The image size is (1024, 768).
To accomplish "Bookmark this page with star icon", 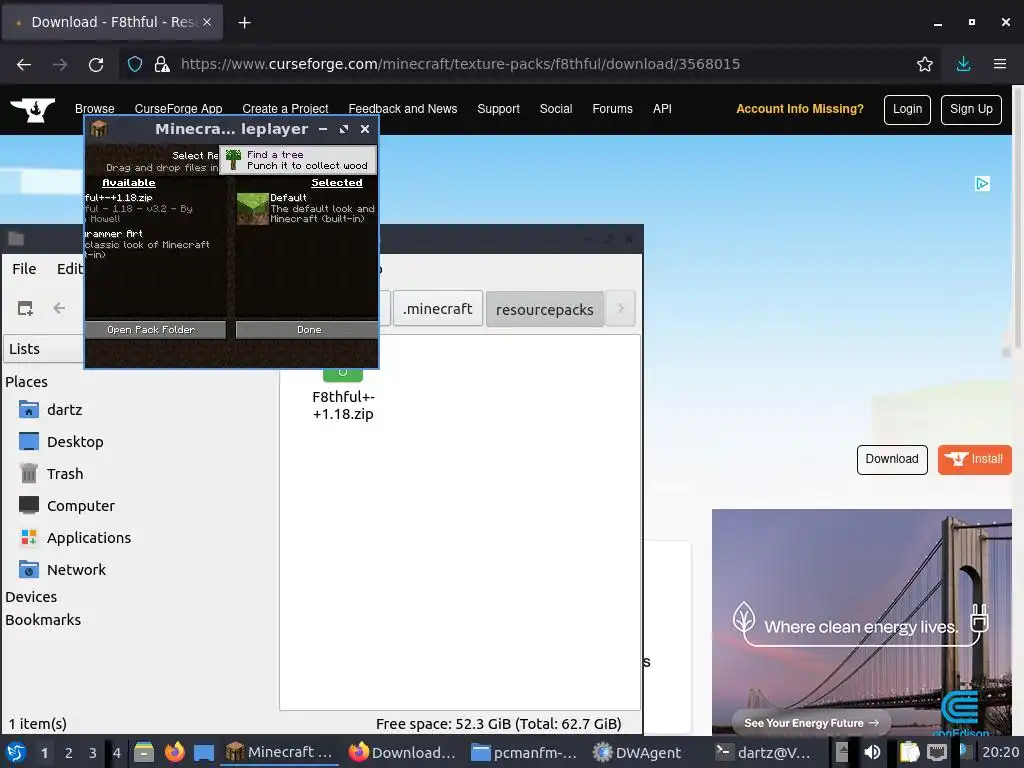I will coord(924,64).
